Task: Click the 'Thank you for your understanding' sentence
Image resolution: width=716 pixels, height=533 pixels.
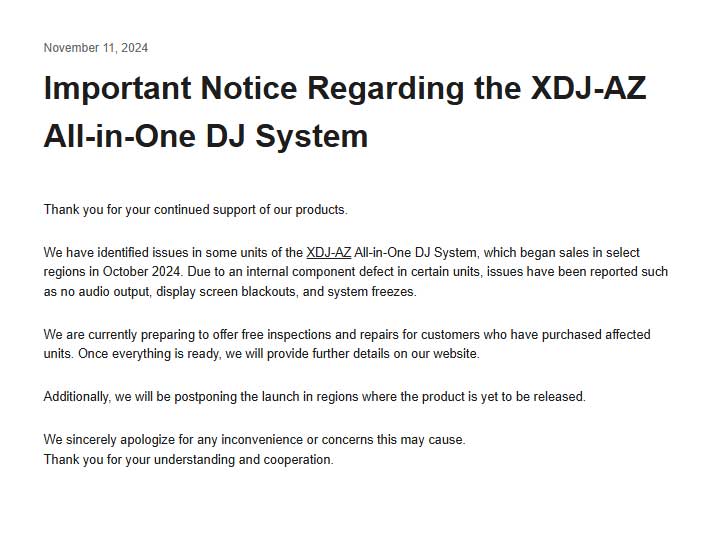Action: [189, 459]
